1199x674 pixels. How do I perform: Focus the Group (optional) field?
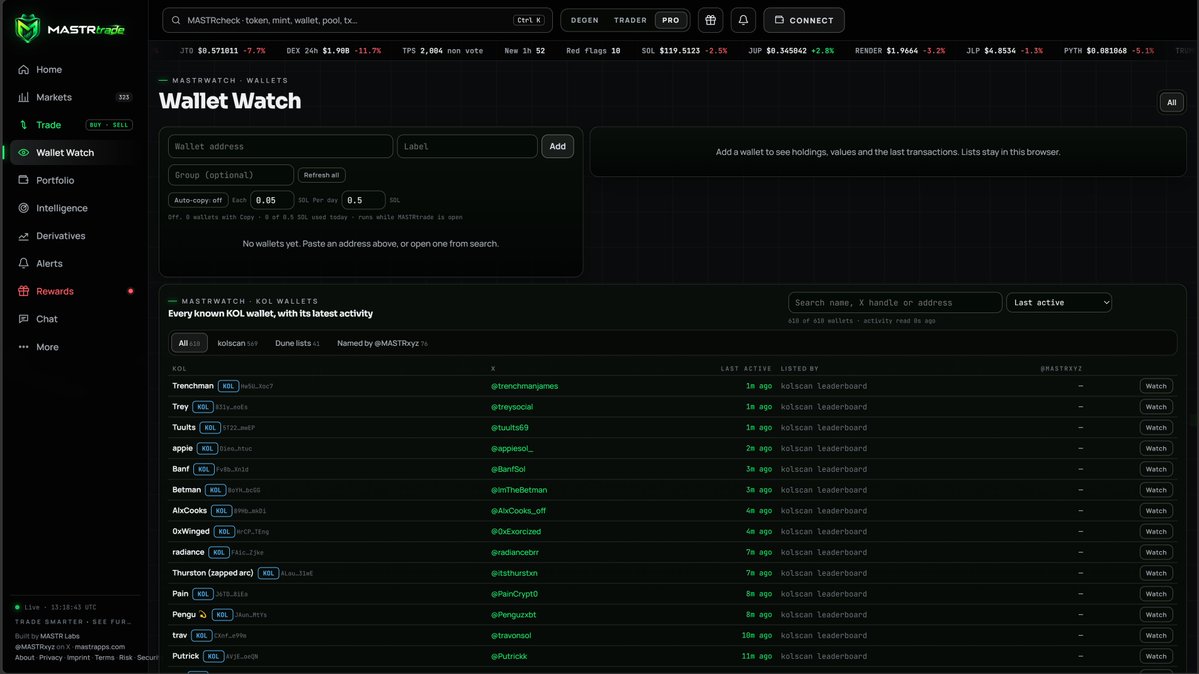click(x=230, y=175)
